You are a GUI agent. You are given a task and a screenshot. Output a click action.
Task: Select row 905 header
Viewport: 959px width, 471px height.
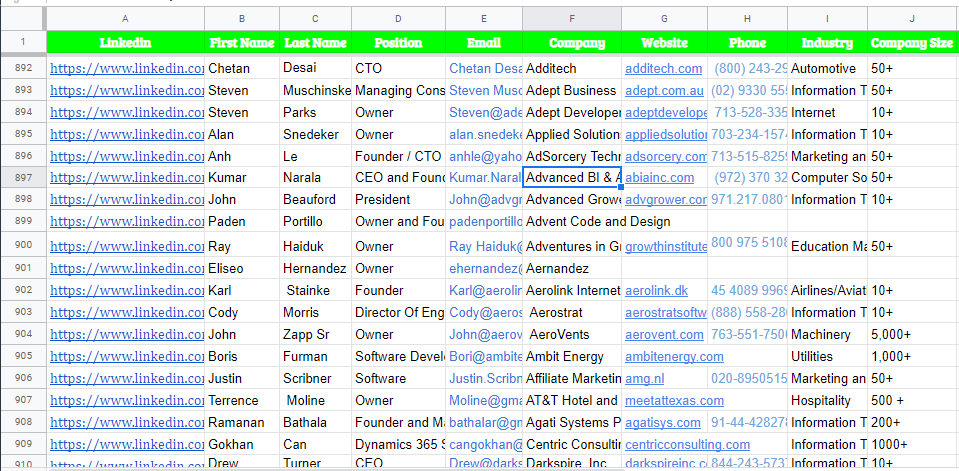23,356
